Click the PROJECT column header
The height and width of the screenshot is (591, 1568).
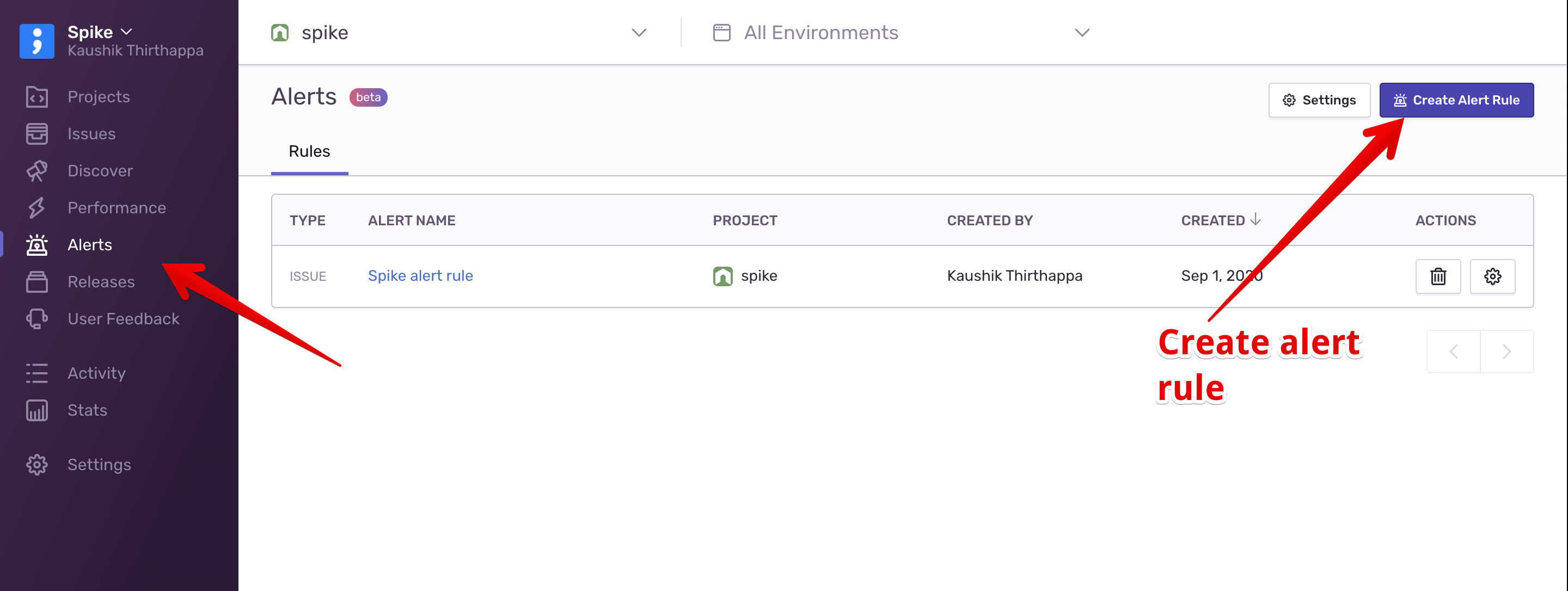[744, 220]
